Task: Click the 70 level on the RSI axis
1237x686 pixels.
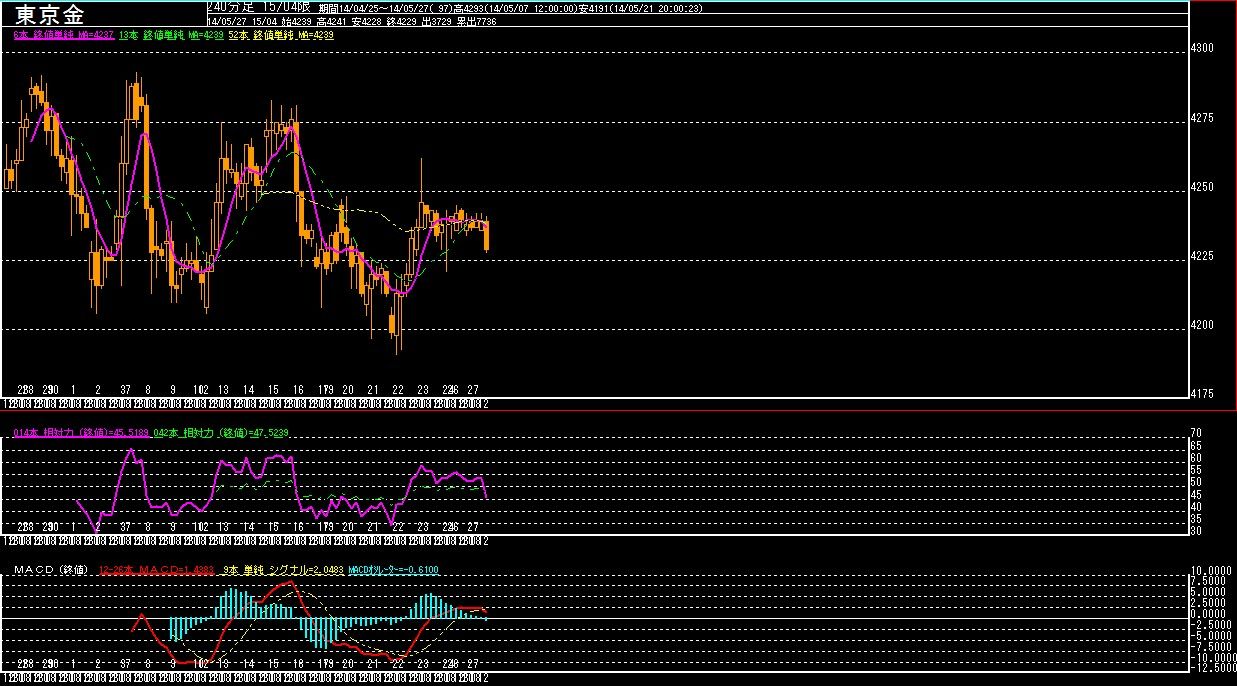Action: [x=1195, y=433]
